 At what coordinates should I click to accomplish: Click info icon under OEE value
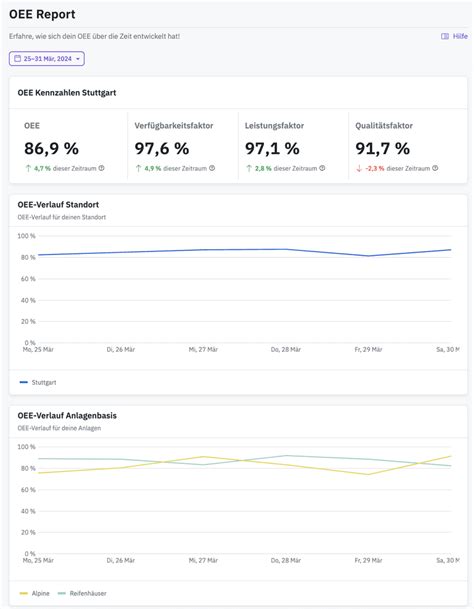[x=101, y=168]
